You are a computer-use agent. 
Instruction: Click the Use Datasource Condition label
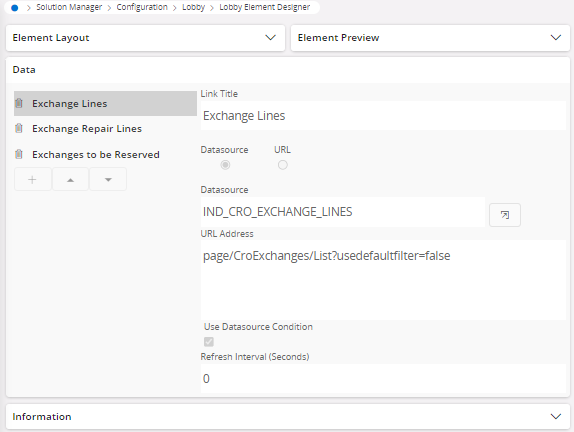tap(258, 327)
